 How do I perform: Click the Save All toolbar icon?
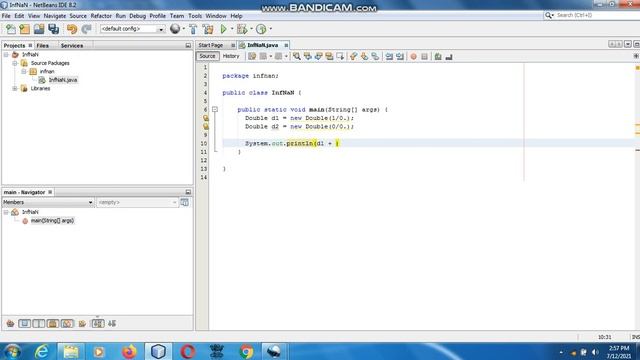(53, 29)
